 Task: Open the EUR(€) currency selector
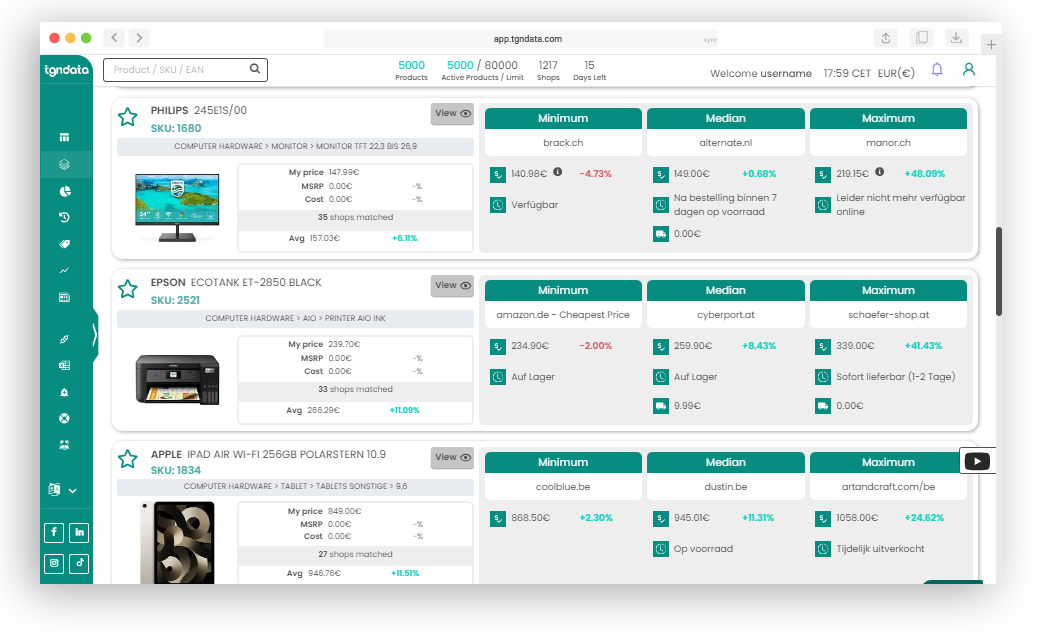pos(896,73)
